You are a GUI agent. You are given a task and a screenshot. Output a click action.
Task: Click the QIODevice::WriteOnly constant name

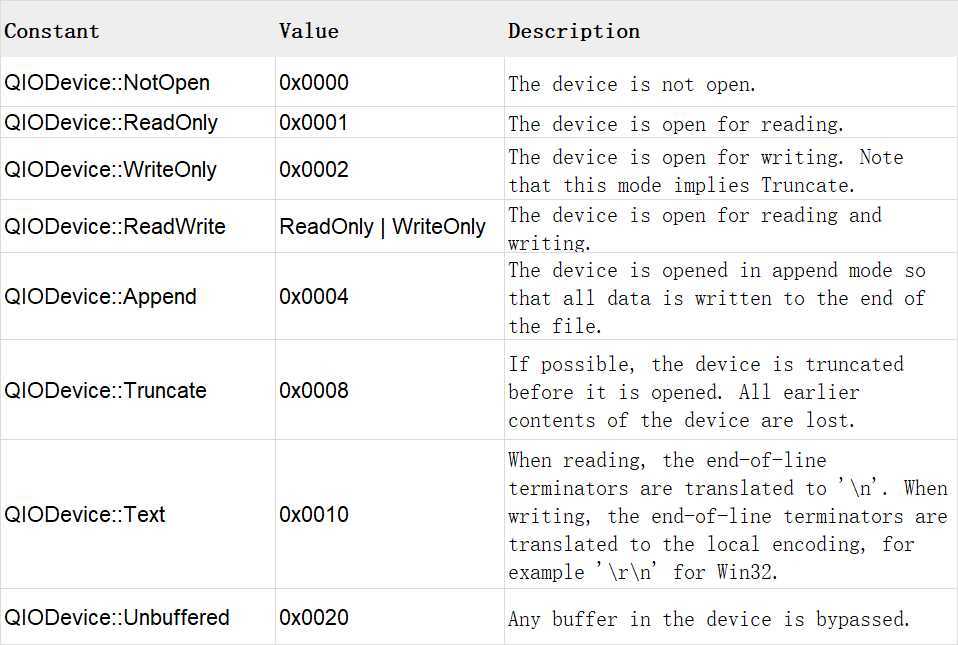[x=110, y=169]
